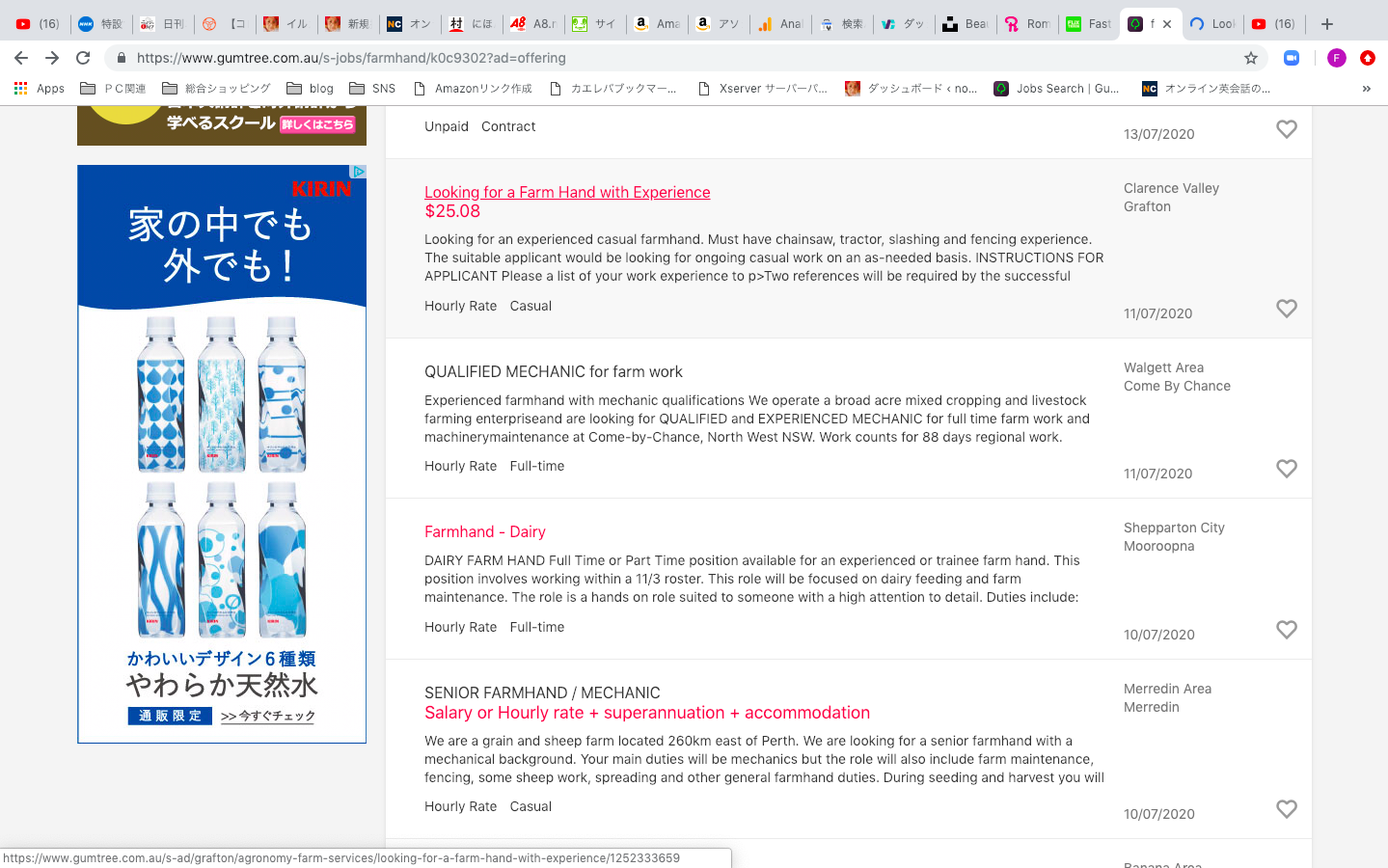Click the address bar URL field
The image size is (1388, 868).
(675, 58)
